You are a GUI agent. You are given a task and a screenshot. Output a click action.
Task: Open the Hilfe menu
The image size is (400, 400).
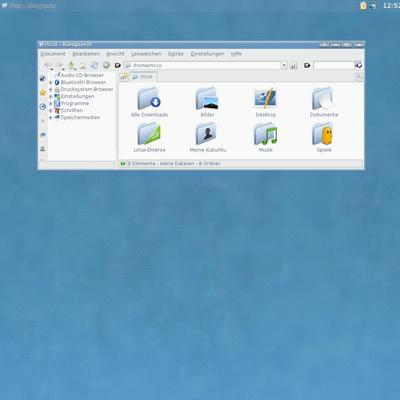coord(236,54)
